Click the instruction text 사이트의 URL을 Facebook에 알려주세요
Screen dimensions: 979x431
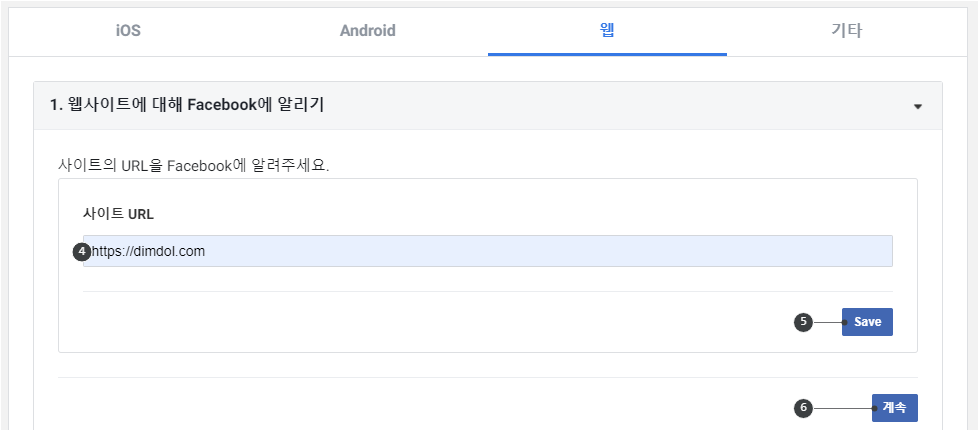(193, 166)
